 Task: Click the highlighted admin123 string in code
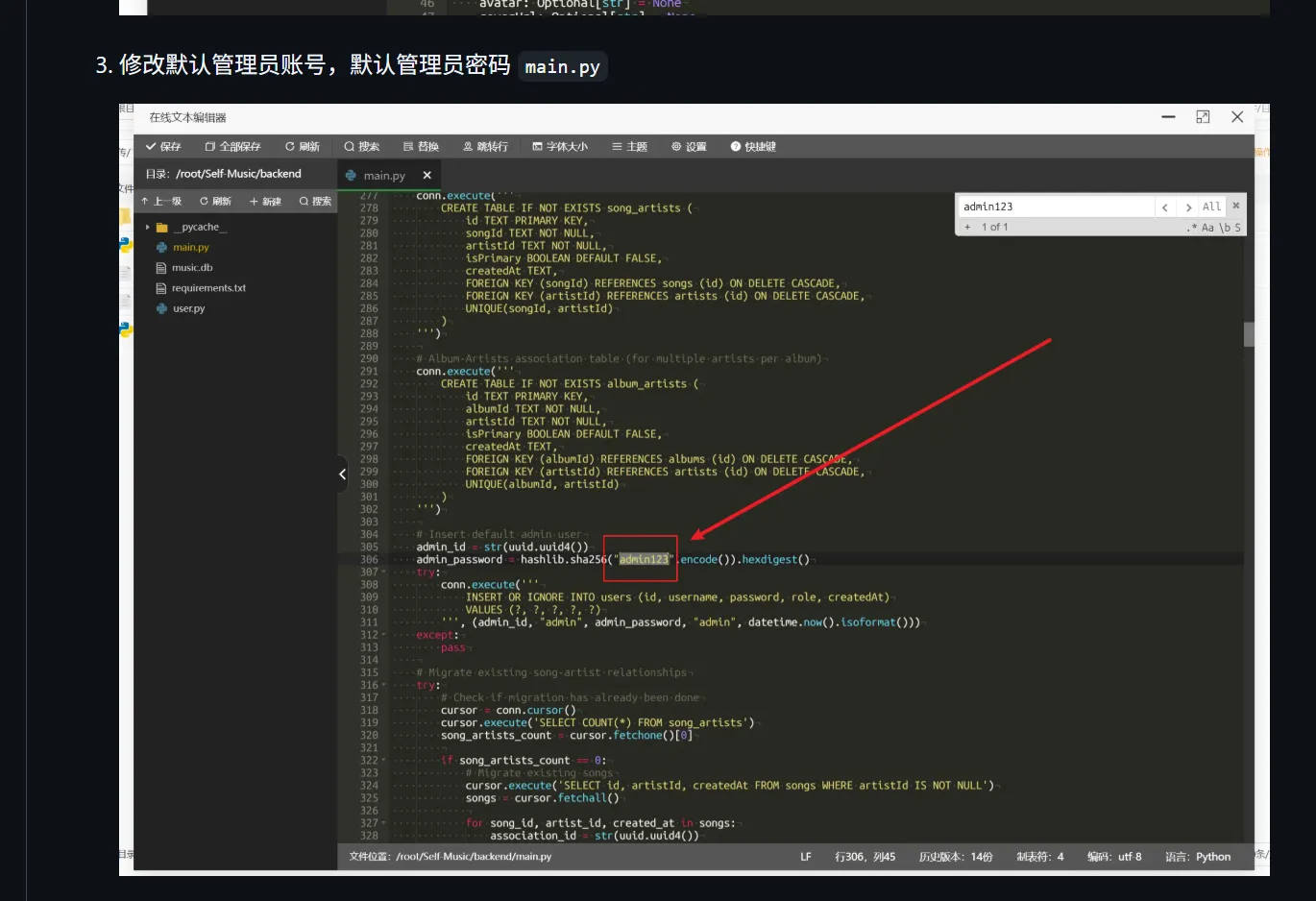click(644, 560)
